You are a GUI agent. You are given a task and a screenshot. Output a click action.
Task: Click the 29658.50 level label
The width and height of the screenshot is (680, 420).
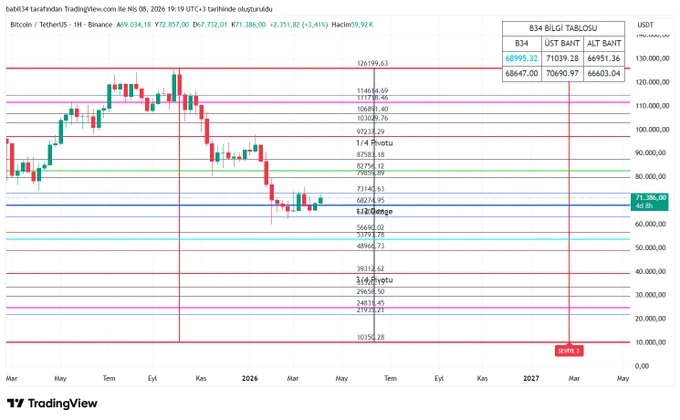pos(370,292)
